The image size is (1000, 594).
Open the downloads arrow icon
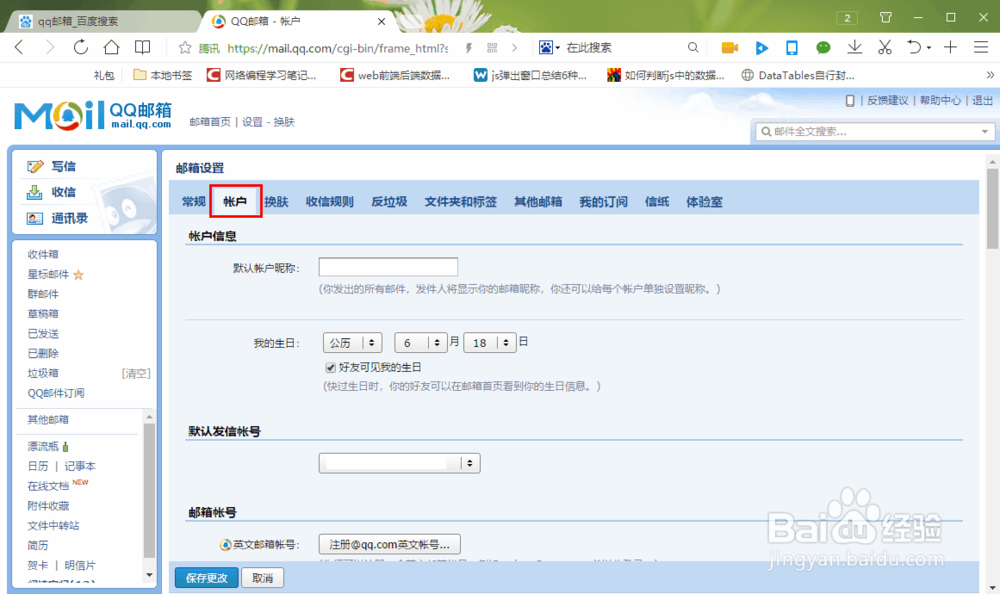(854, 47)
